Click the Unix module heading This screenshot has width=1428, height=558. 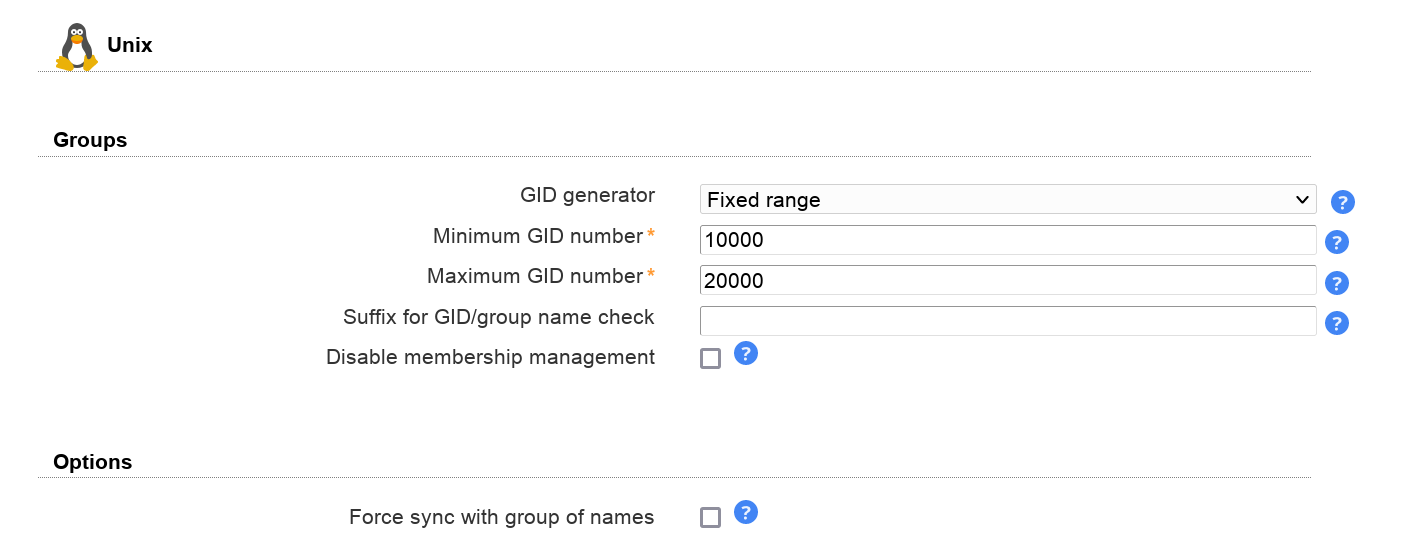coord(130,45)
